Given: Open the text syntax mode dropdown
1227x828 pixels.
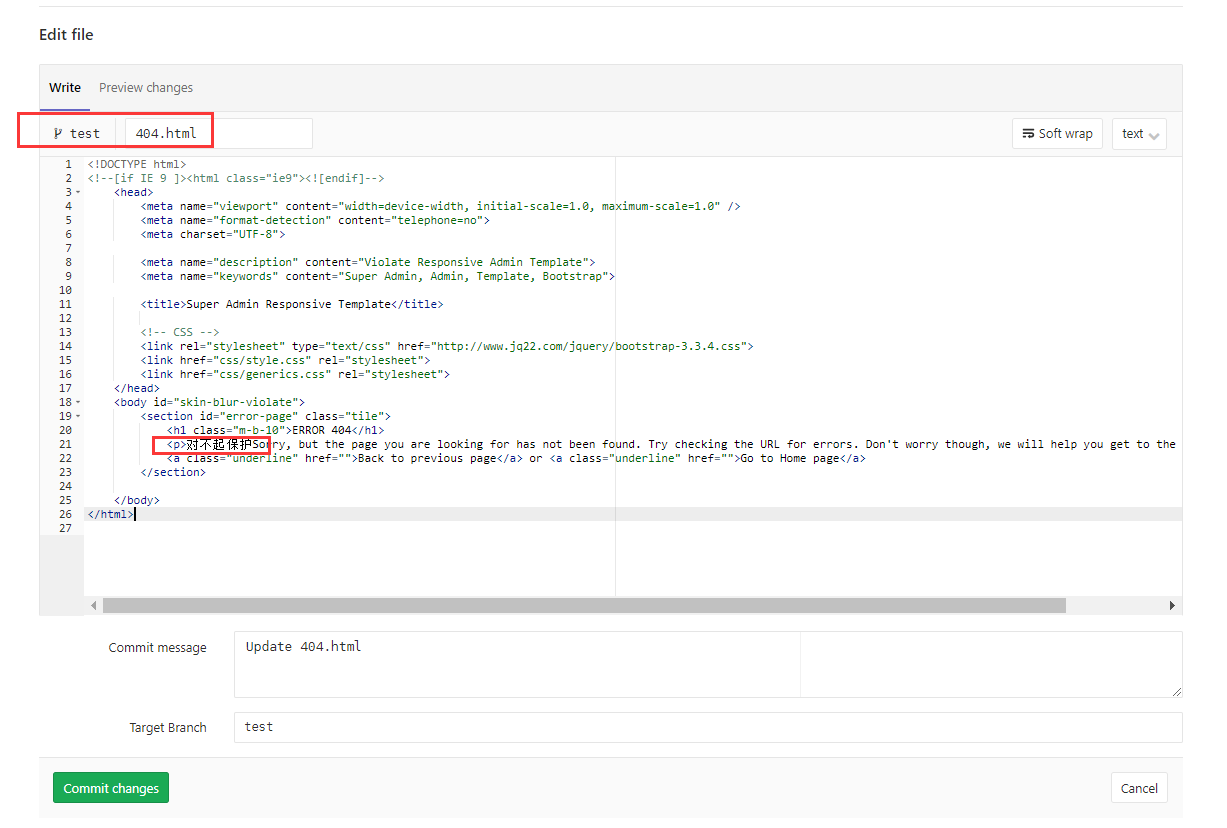Looking at the screenshot, I should (1139, 133).
